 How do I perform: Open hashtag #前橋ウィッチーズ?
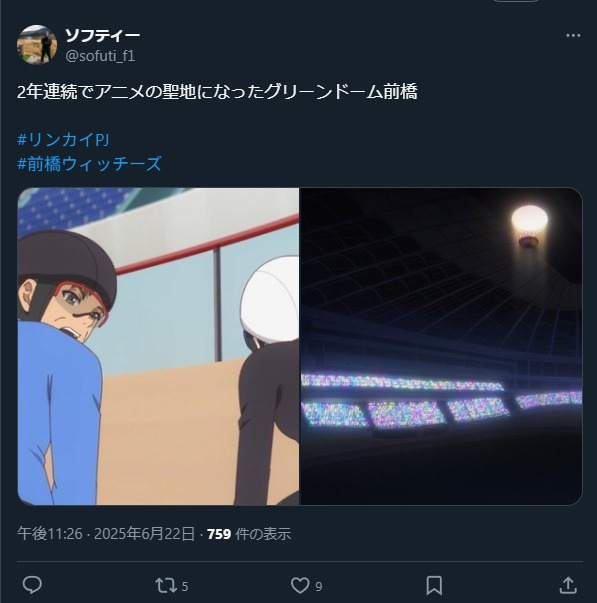[x=89, y=164]
